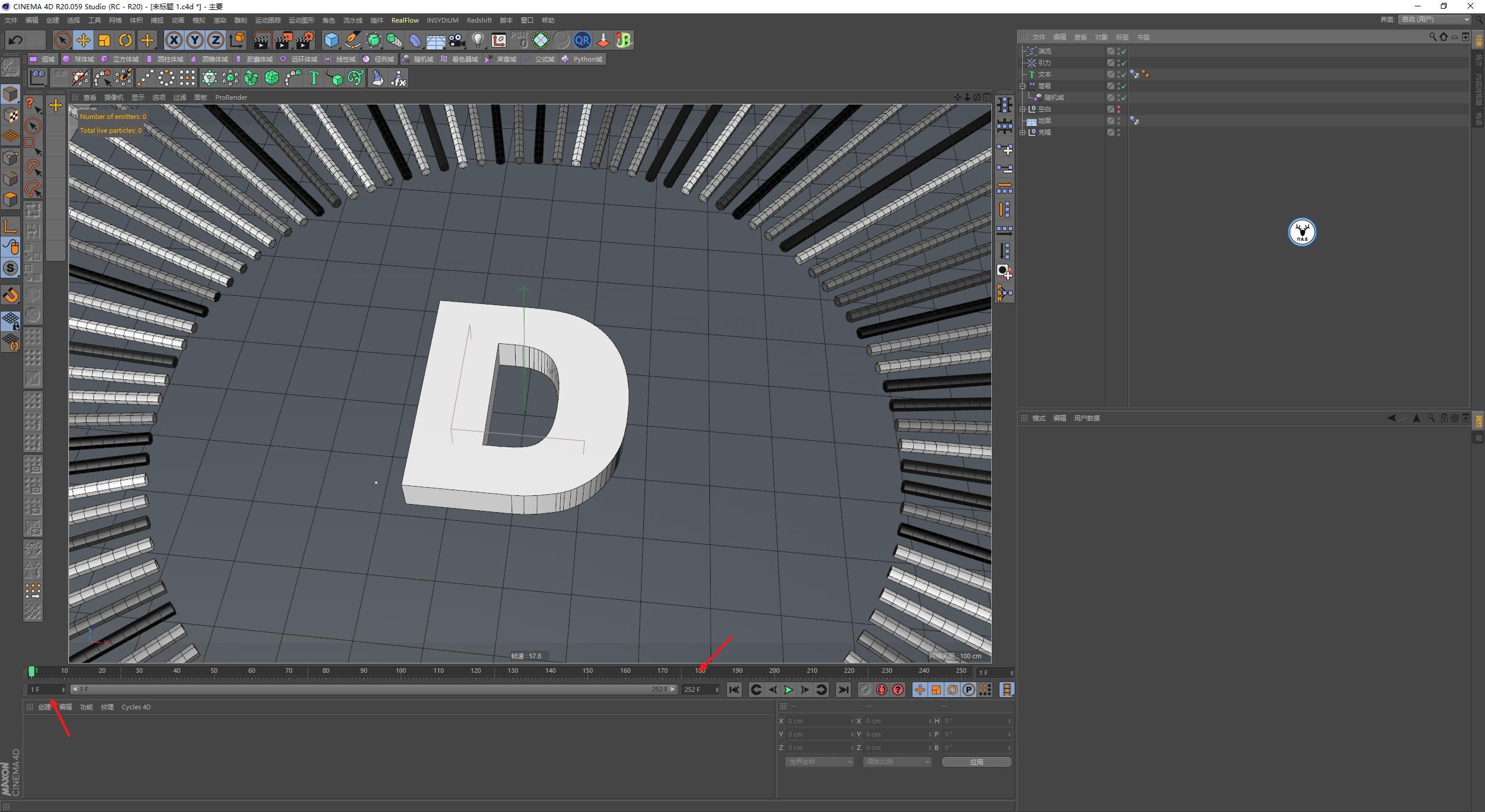Switch to the Cycles 4D tab below timeline
The height and width of the screenshot is (812, 1485).
click(x=136, y=706)
